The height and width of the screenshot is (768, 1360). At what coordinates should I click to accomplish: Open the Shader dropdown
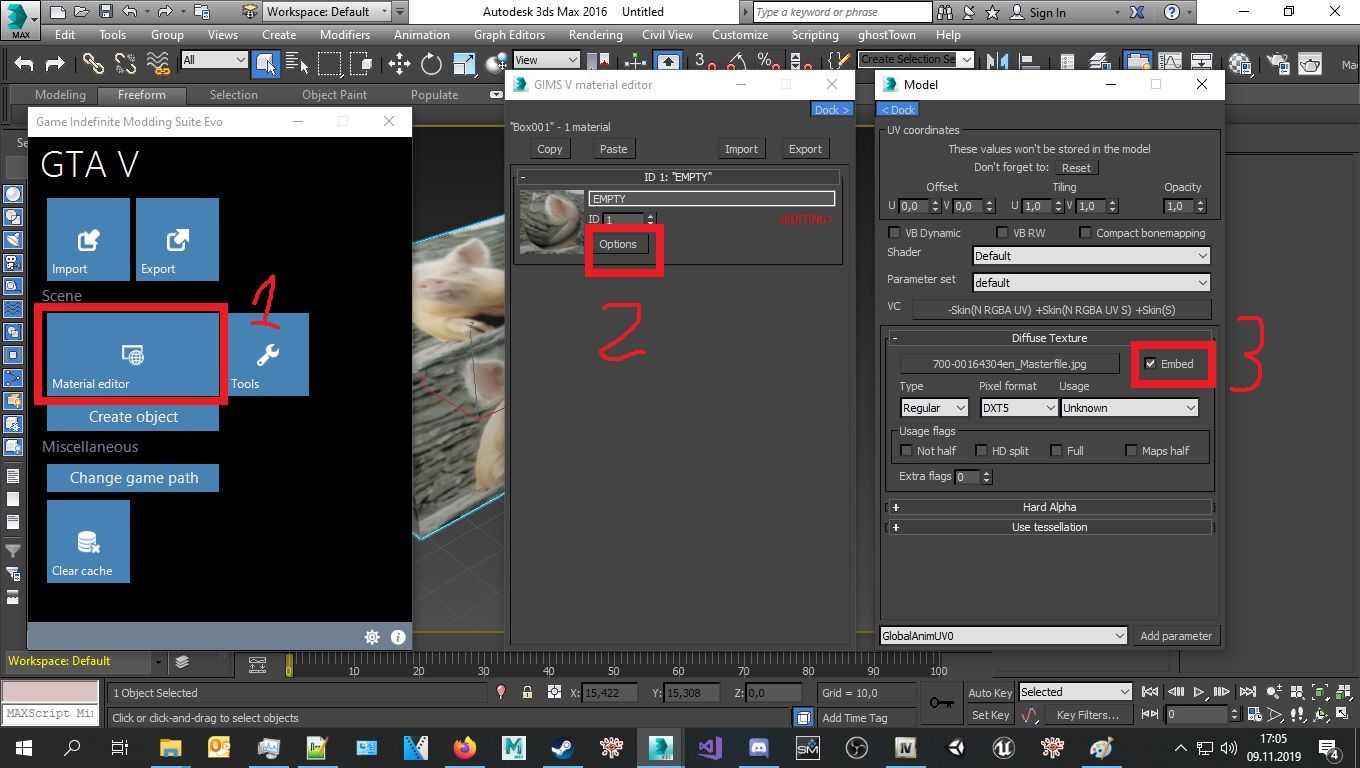pyautogui.click(x=1090, y=256)
